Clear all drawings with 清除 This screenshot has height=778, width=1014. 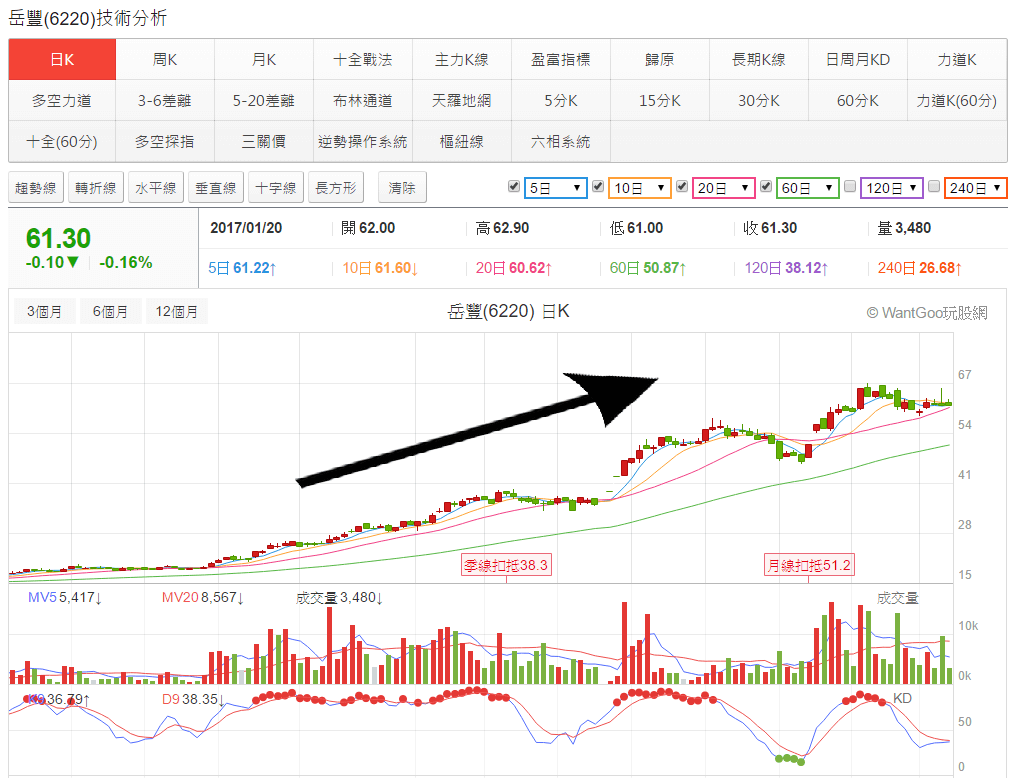[x=401, y=187]
